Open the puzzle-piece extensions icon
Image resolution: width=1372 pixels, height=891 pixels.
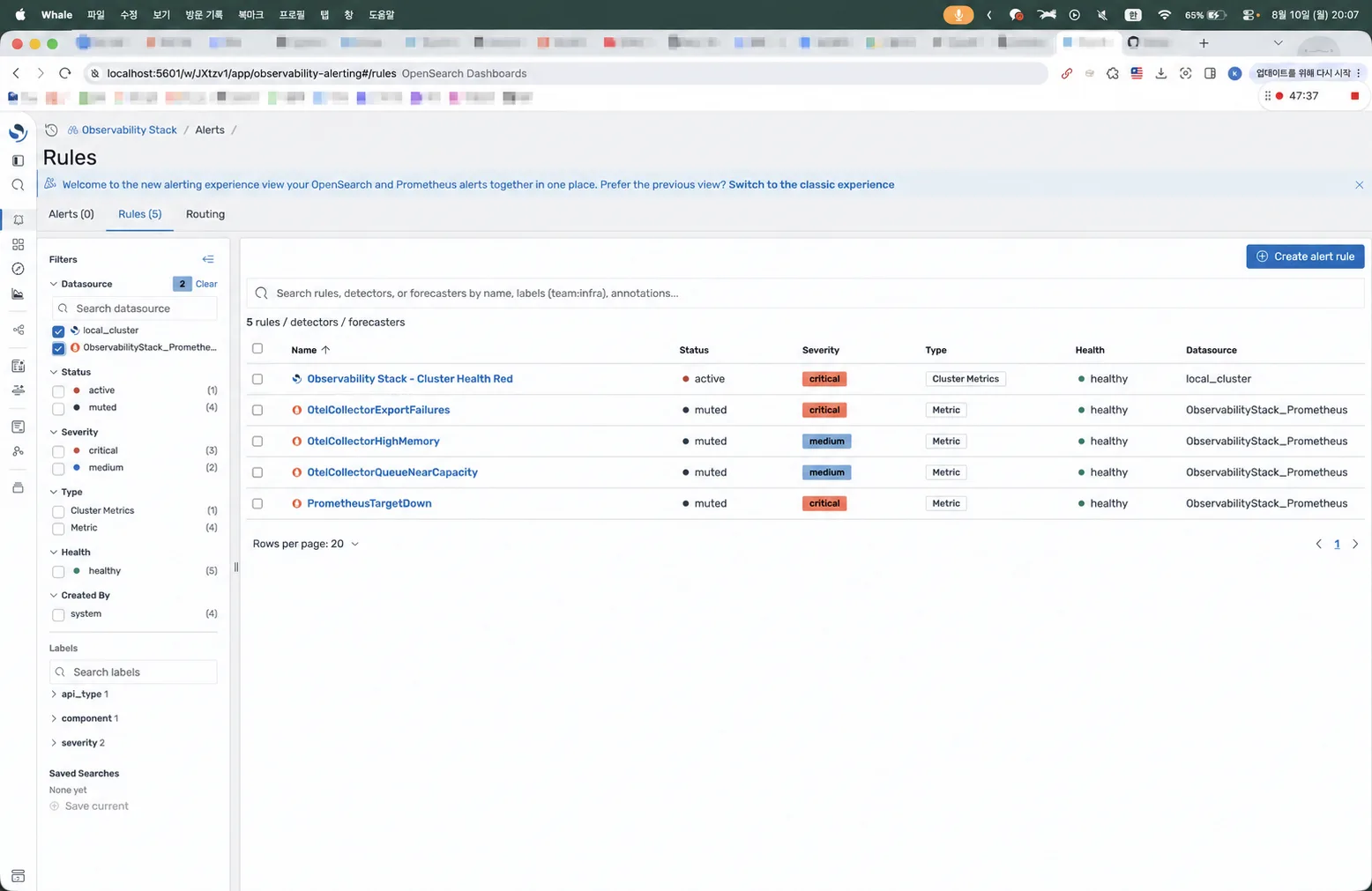point(1113,73)
